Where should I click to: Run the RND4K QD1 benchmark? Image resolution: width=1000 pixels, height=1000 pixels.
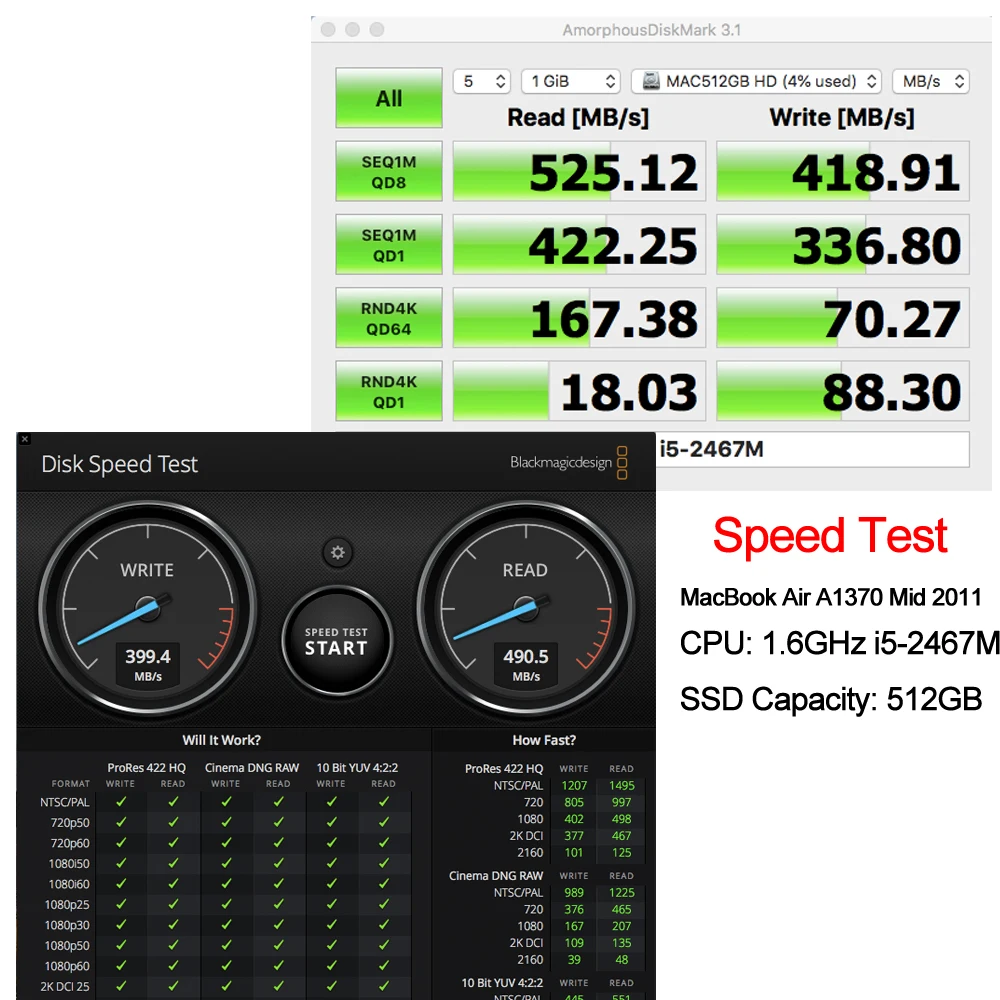(x=388, y=391)
